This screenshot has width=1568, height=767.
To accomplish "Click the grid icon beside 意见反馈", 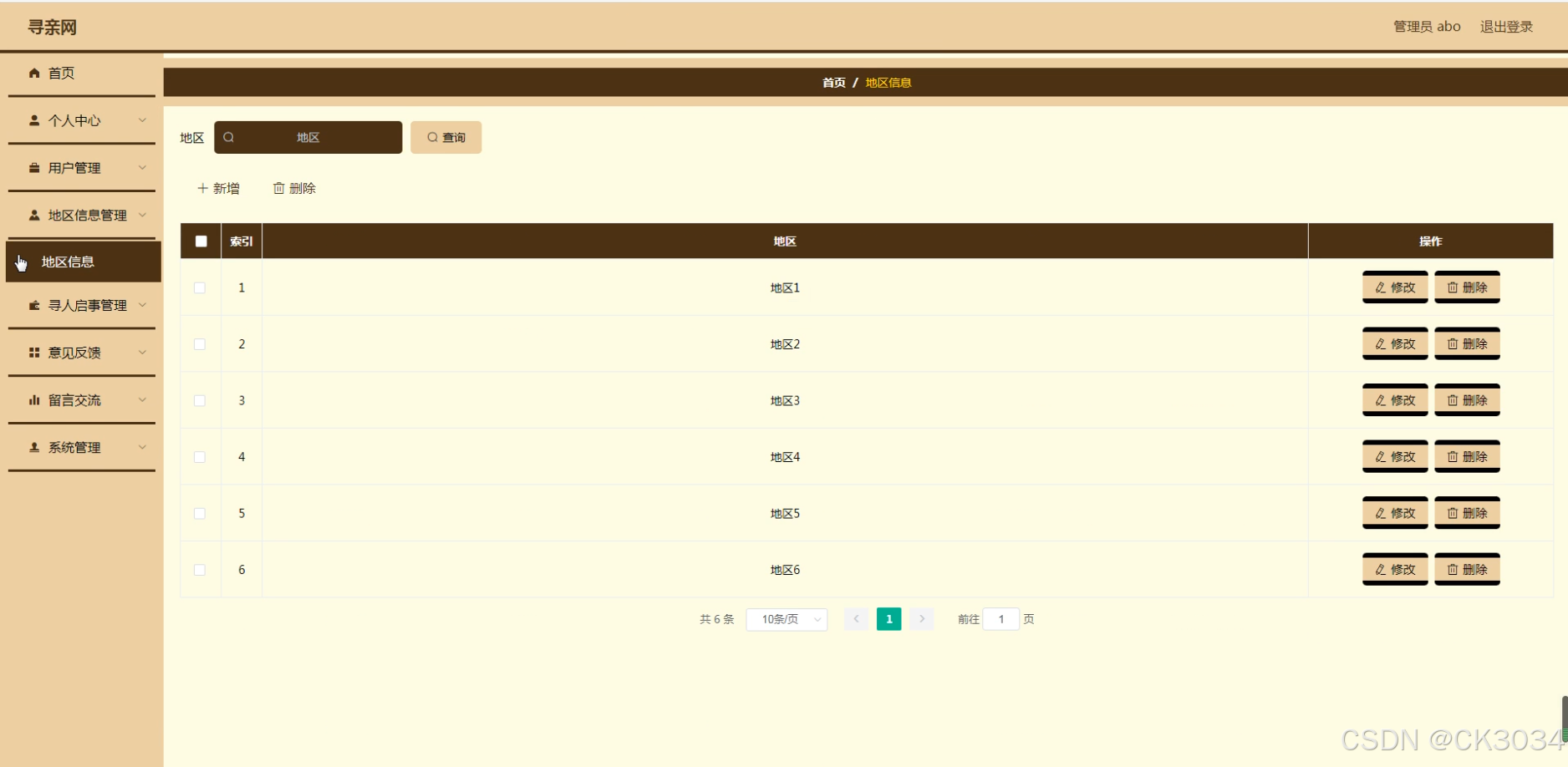I will (x=34, y=353).
